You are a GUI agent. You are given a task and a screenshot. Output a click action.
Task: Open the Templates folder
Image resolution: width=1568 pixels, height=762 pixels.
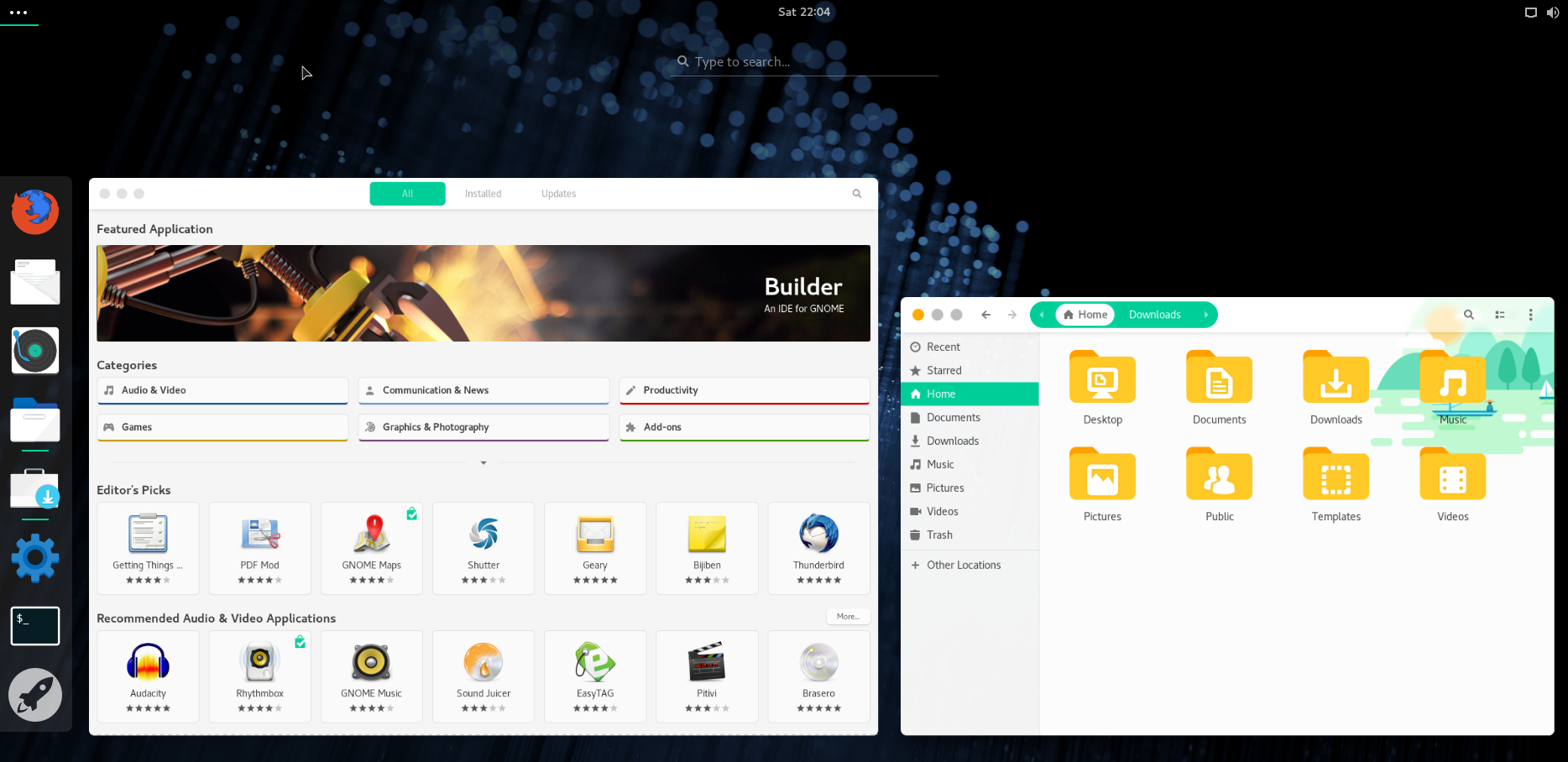pos(1335,477)
